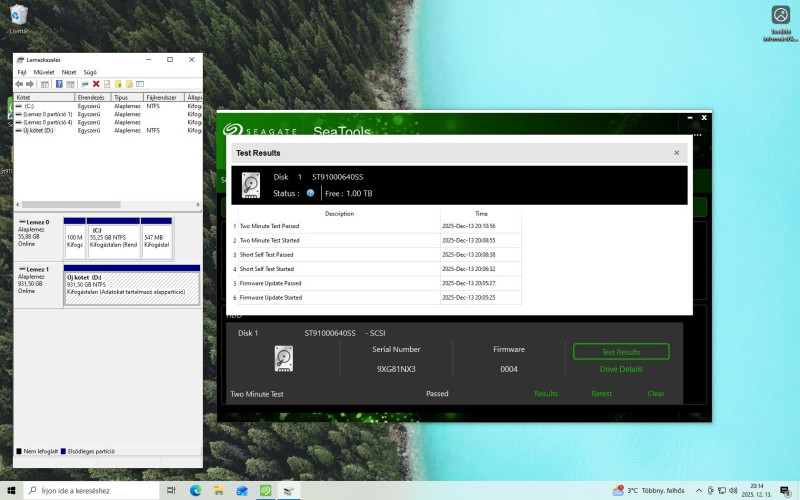
Task: Click the hard disk icon in Test Results header
Action: pyautogui.click(x=251, y=185)
